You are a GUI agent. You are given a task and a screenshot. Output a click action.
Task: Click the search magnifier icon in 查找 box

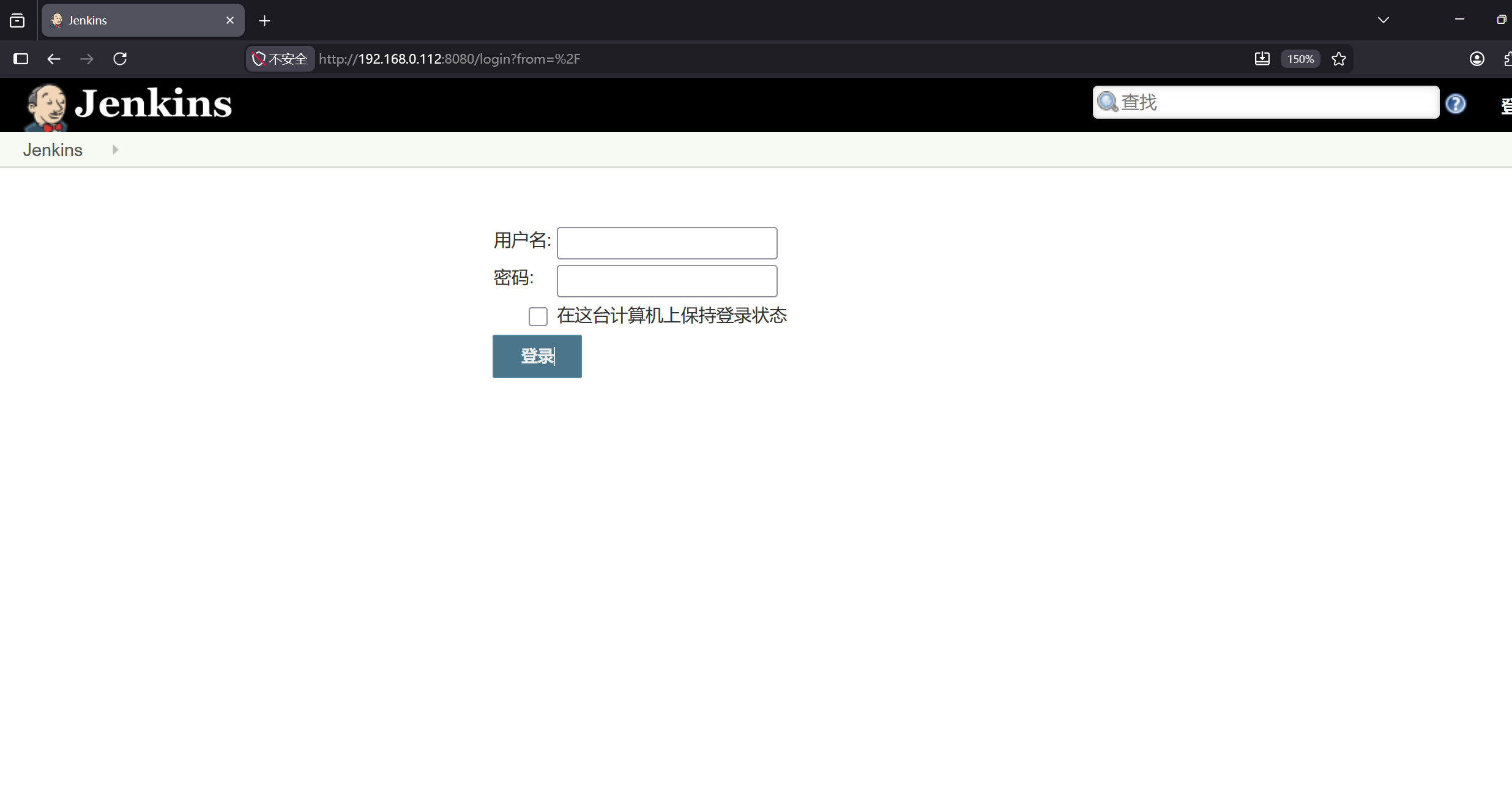coord(1108,102)
